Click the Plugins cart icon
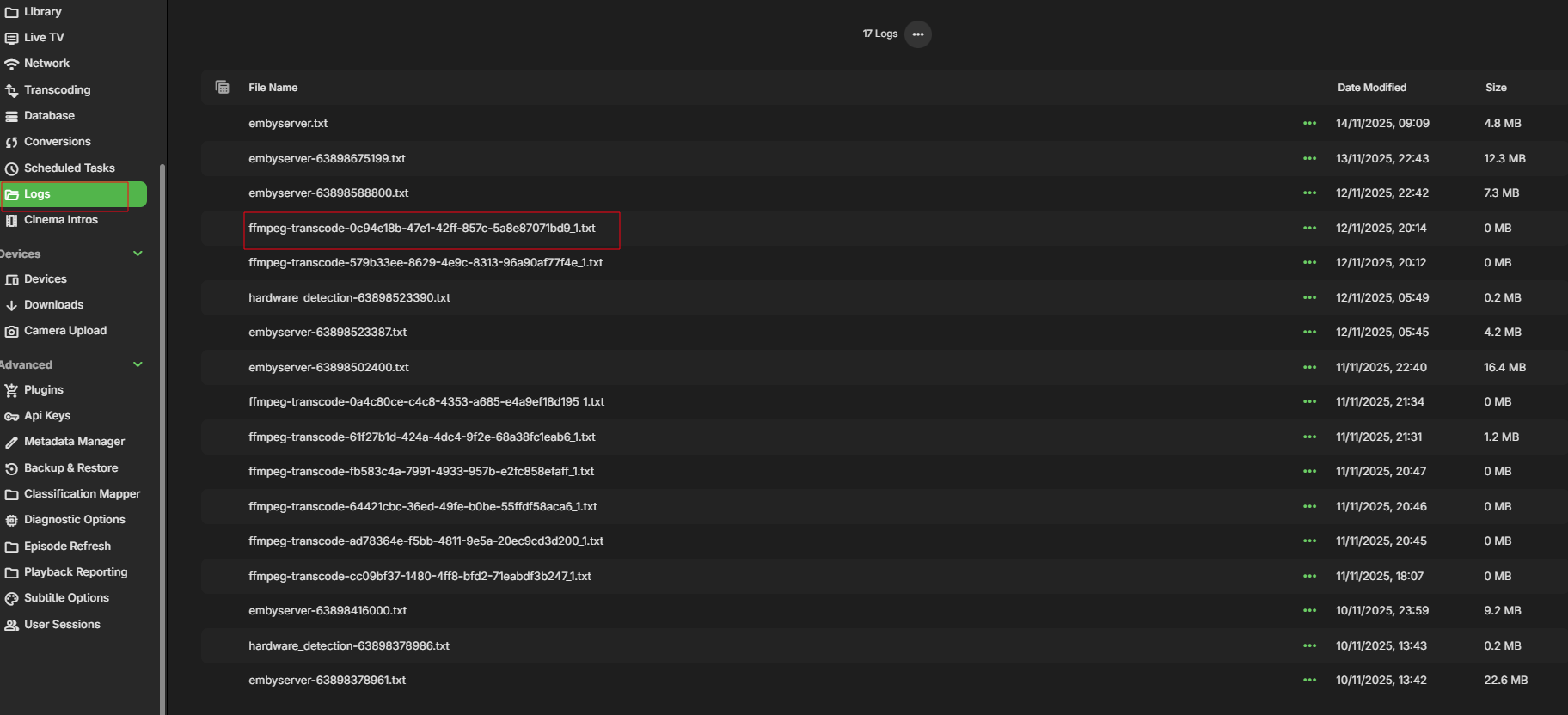1568x715 pixels. (11, 390)
